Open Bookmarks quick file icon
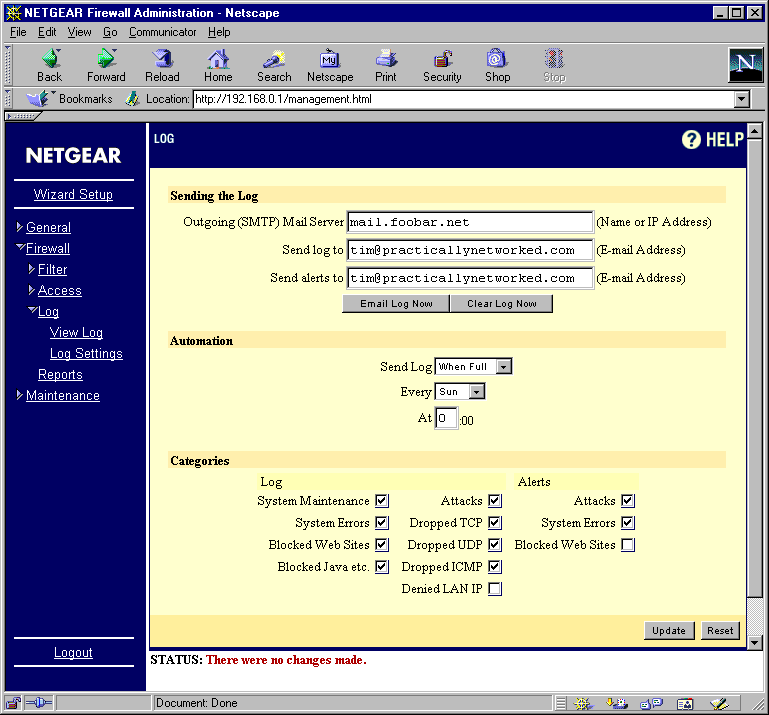This screenshot has height=715, width=769. [38, 99]
